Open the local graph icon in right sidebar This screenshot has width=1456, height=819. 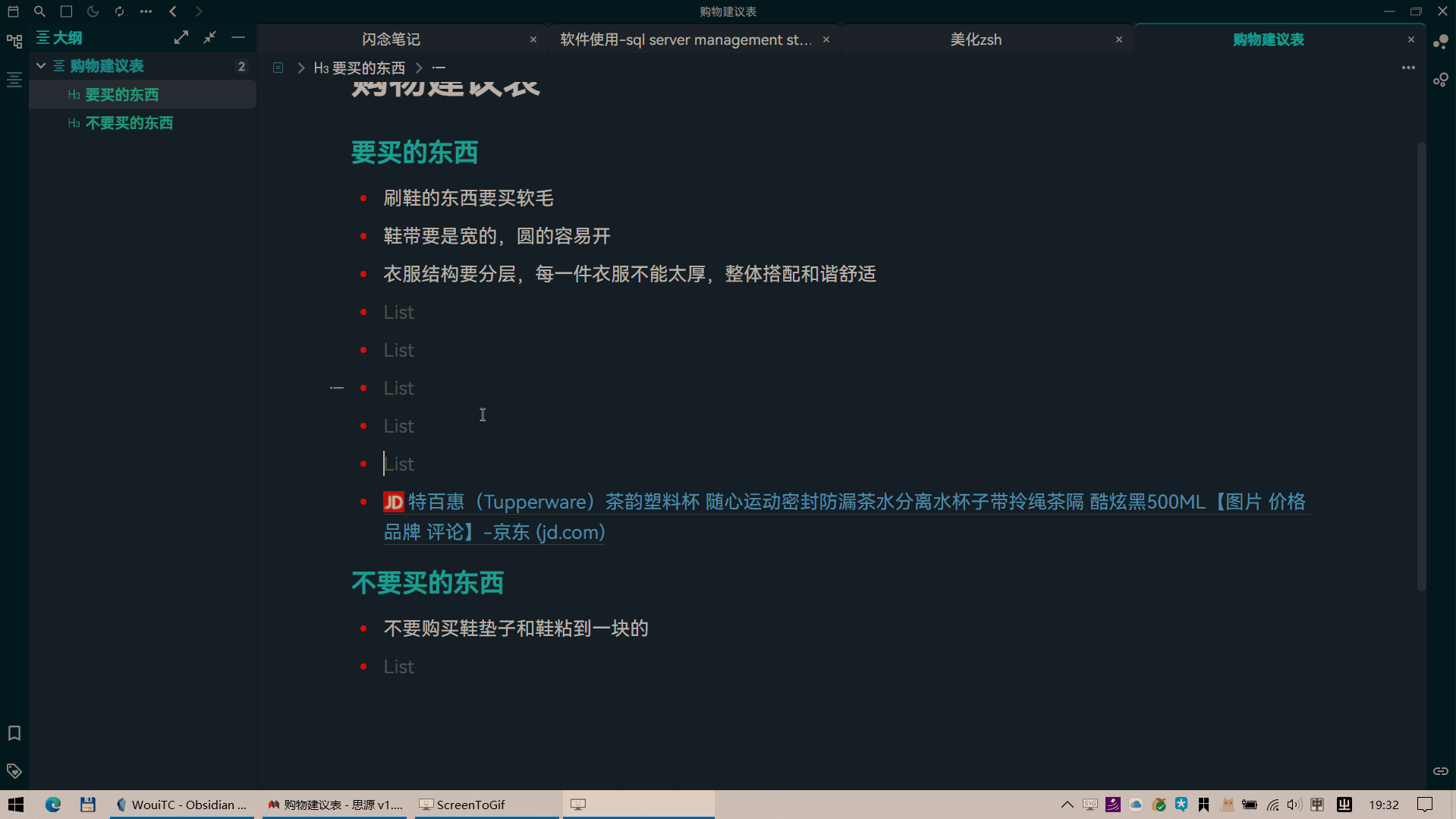pyautogui.click(x=1441, y=79)
